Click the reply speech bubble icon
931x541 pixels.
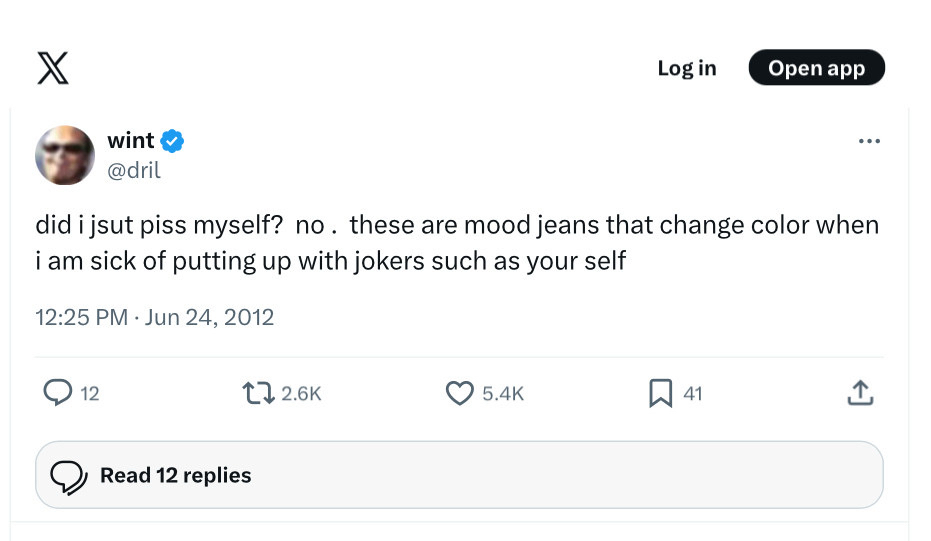pyautogui.click(x=58, y=394)
